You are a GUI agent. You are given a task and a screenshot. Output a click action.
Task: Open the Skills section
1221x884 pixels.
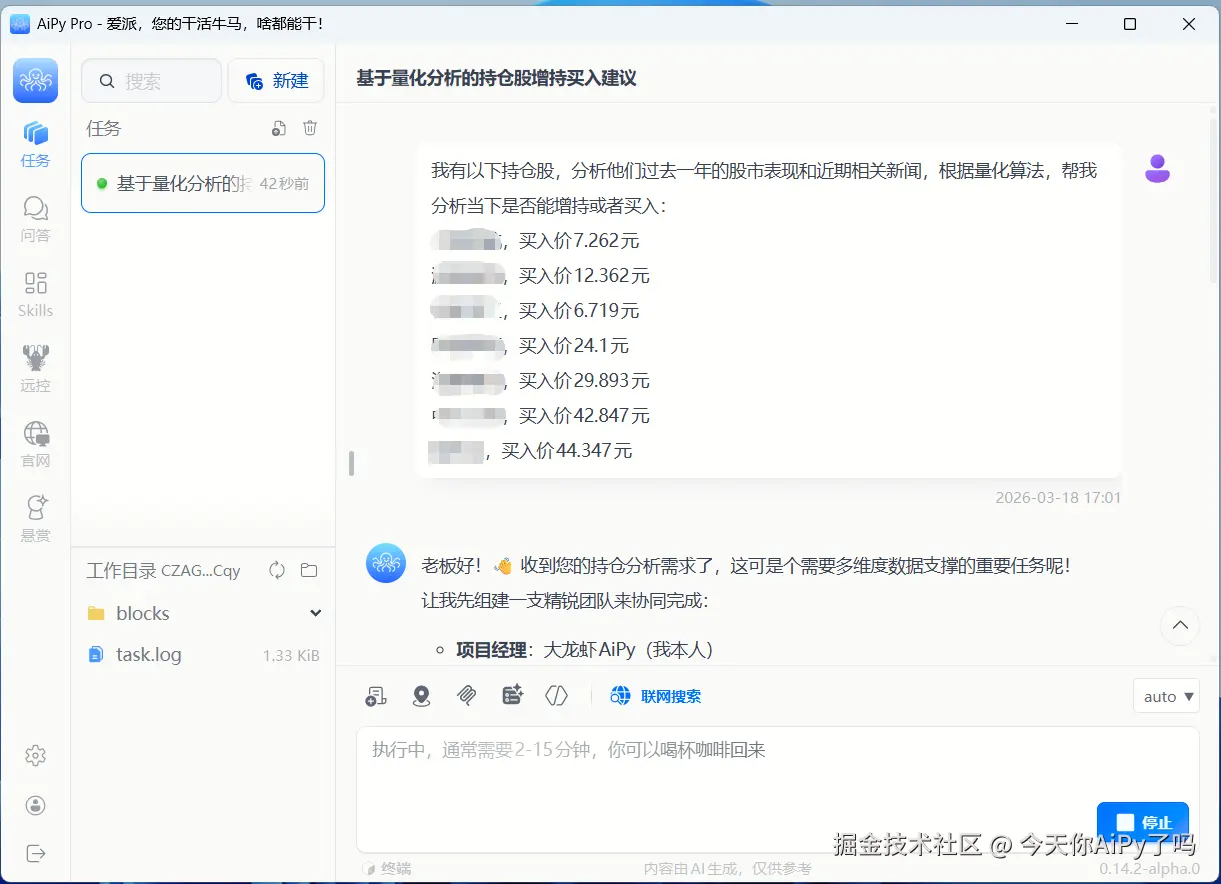(35, 294)
